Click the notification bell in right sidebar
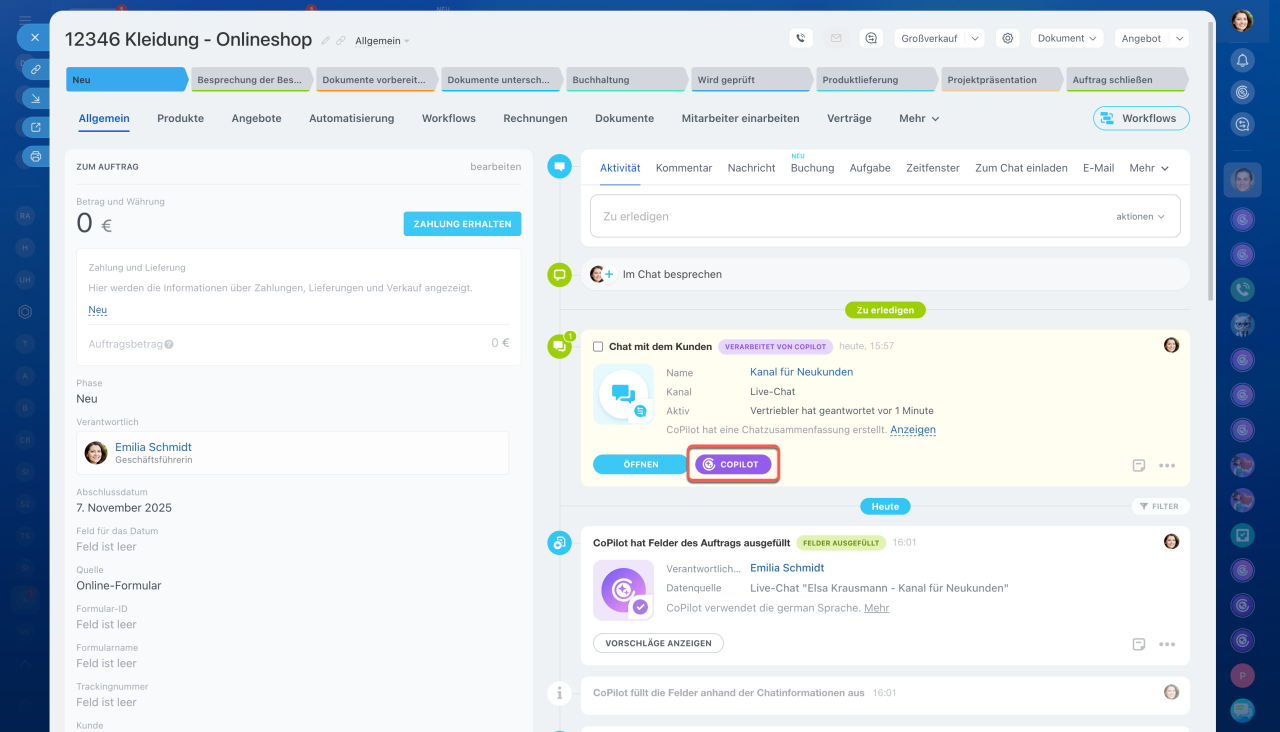The height and width of the screenshot is (732, 1280). [x=1242, y=60]
